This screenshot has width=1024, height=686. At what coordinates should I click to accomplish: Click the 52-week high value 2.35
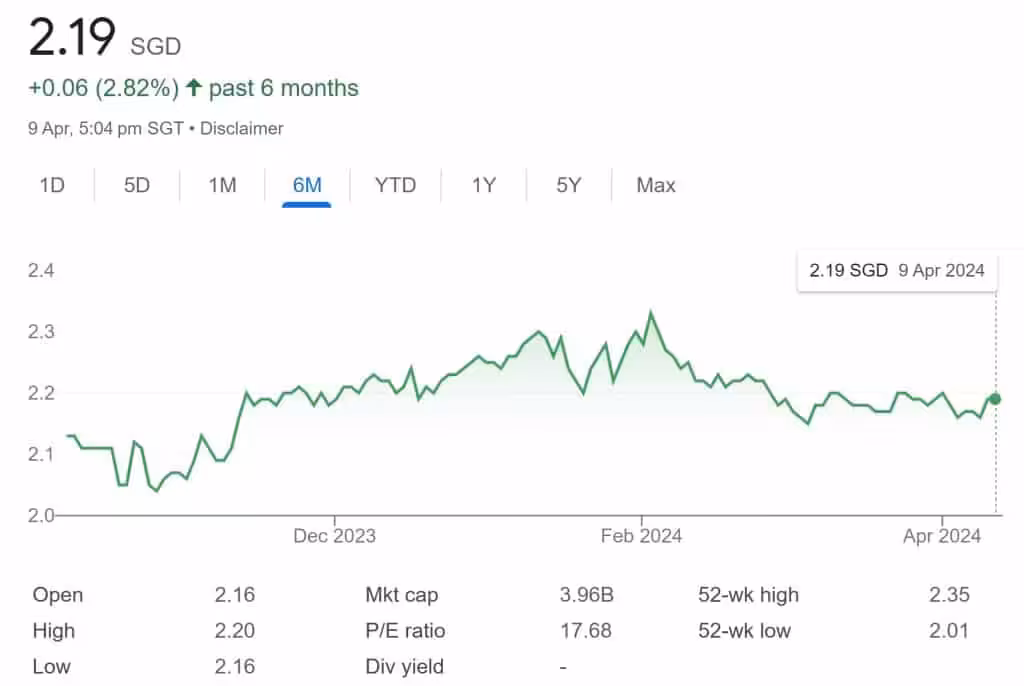pos(950,595)
